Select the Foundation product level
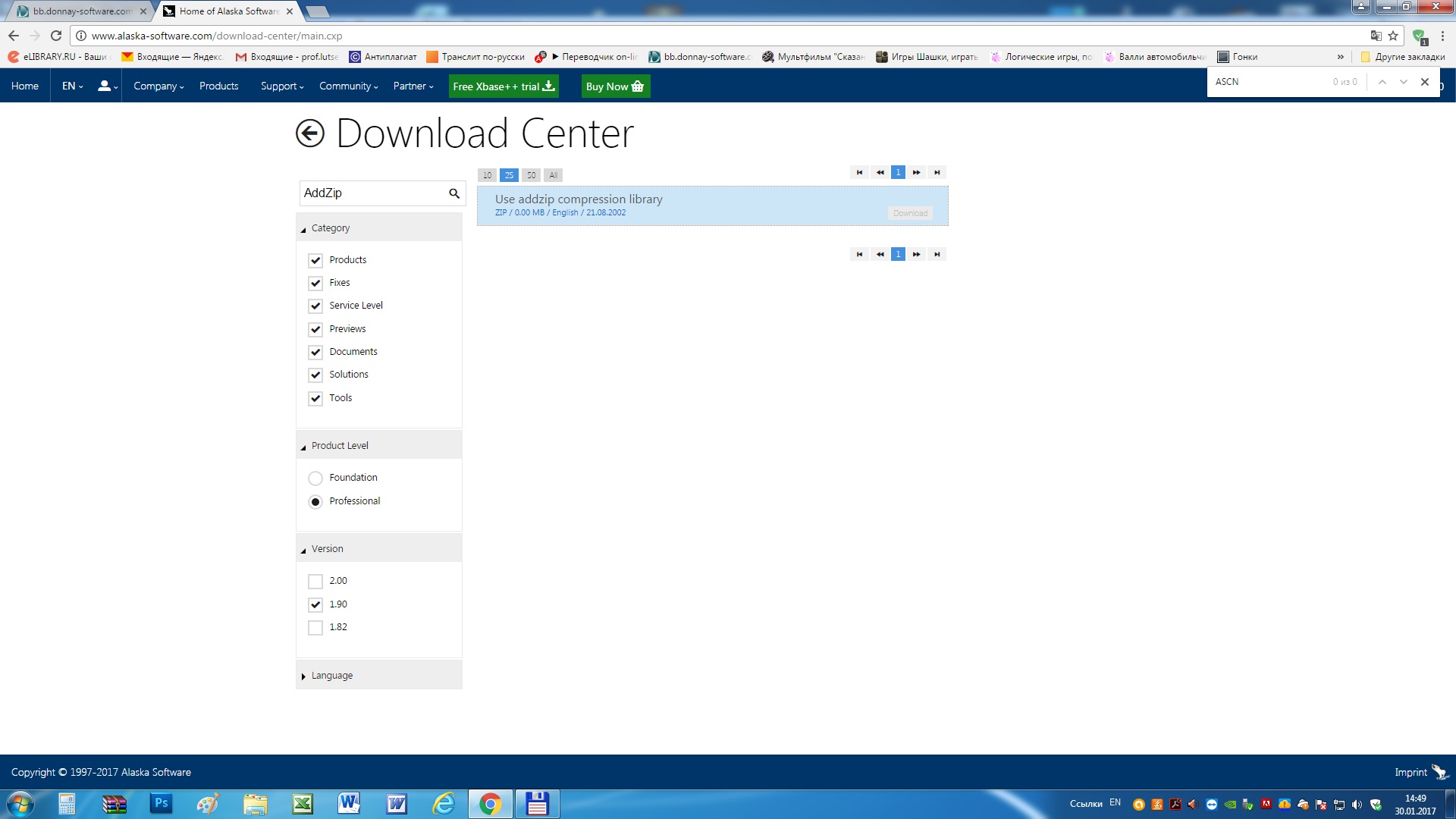The height and width of the screenshot is (819, 1456). coord(315,479)
